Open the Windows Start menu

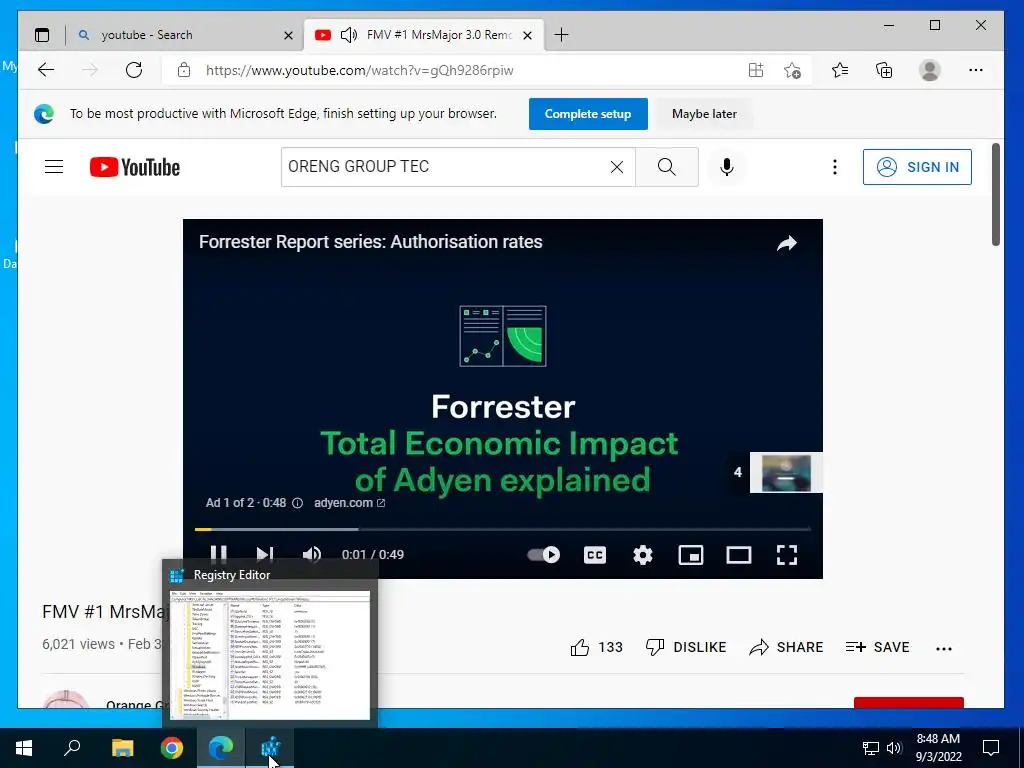pyautogui.click(x=24, y=748)
